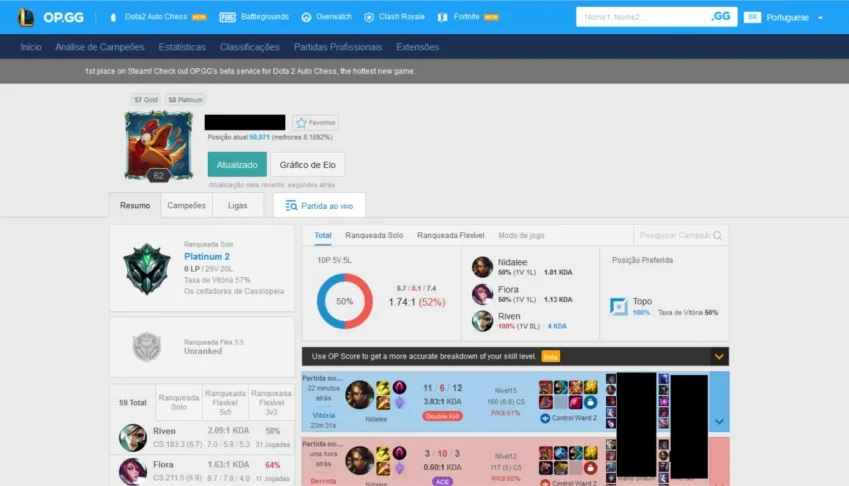Click the Control Ward icon in victory match

click(x=545, y=418)
